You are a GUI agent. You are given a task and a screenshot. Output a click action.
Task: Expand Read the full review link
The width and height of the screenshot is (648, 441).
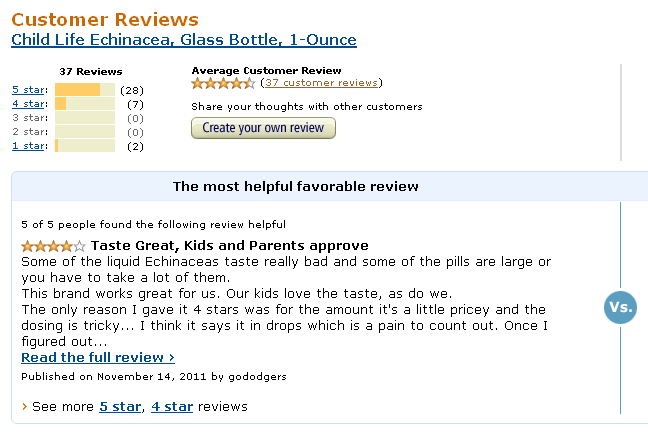[98, 358]
